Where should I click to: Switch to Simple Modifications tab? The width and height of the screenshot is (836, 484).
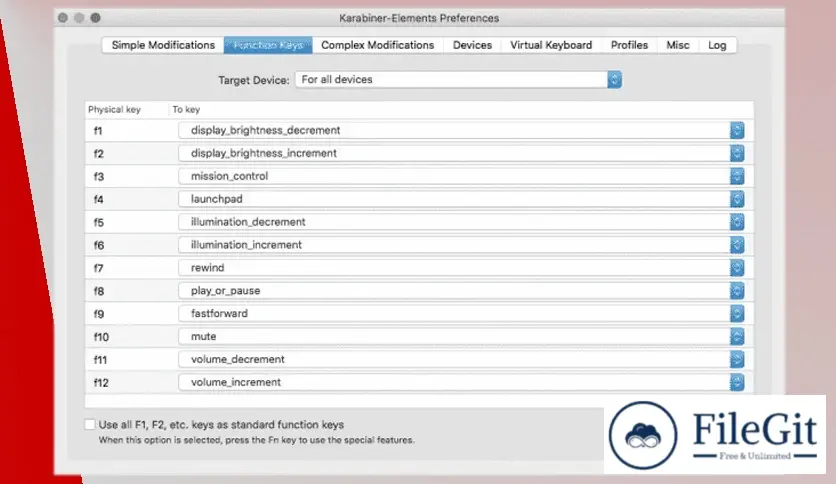pyautogui.click(x=163, y=45)
